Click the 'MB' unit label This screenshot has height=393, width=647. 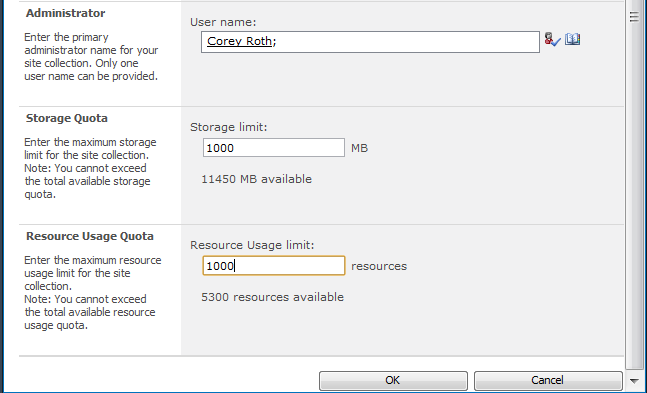coord(359,148)
